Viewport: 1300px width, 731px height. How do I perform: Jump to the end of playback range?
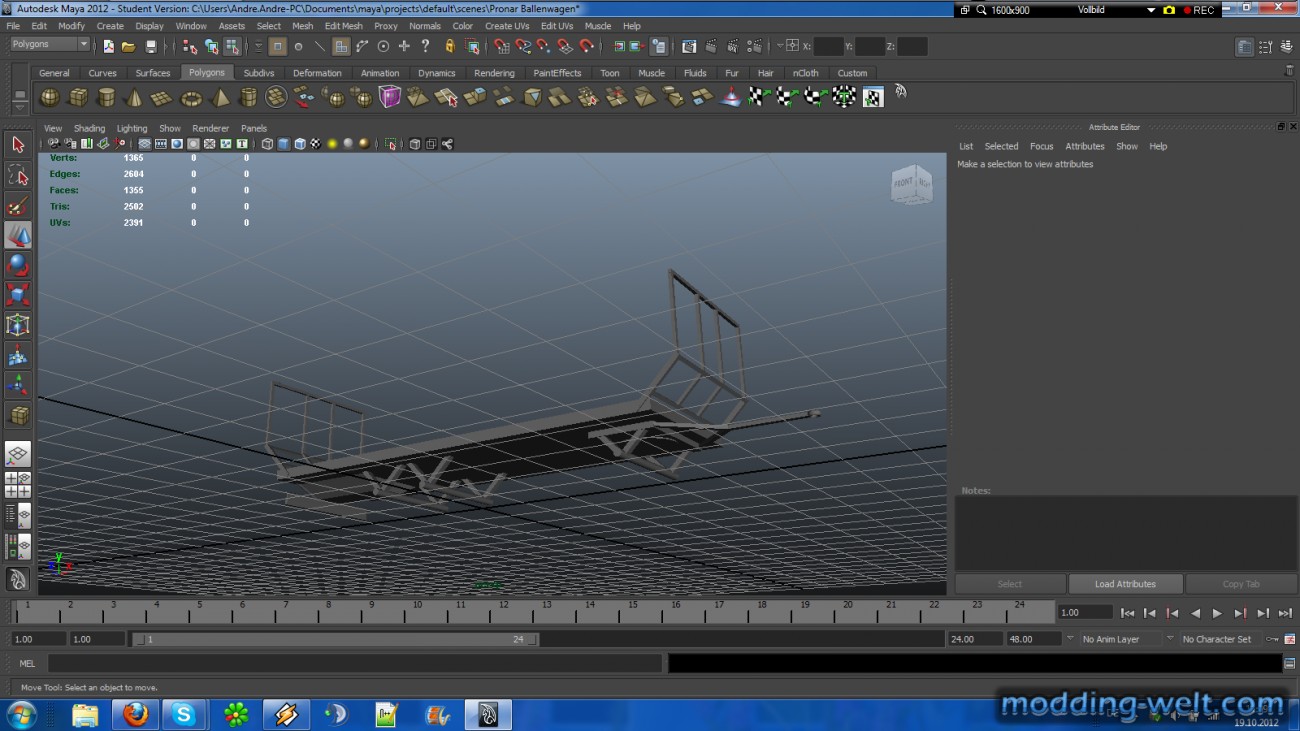point(1285,613)
